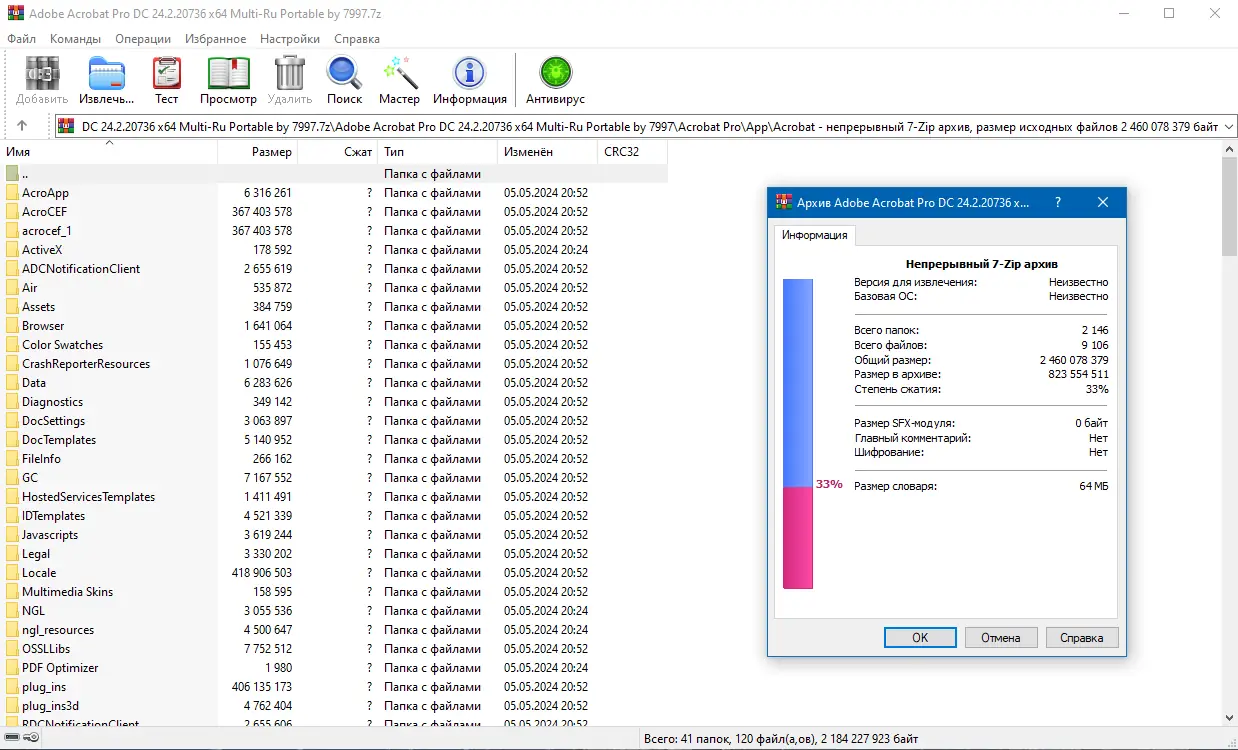1238x750 pixels.
Task: Select the Javascripts folder row
Action: coord(334,535)
